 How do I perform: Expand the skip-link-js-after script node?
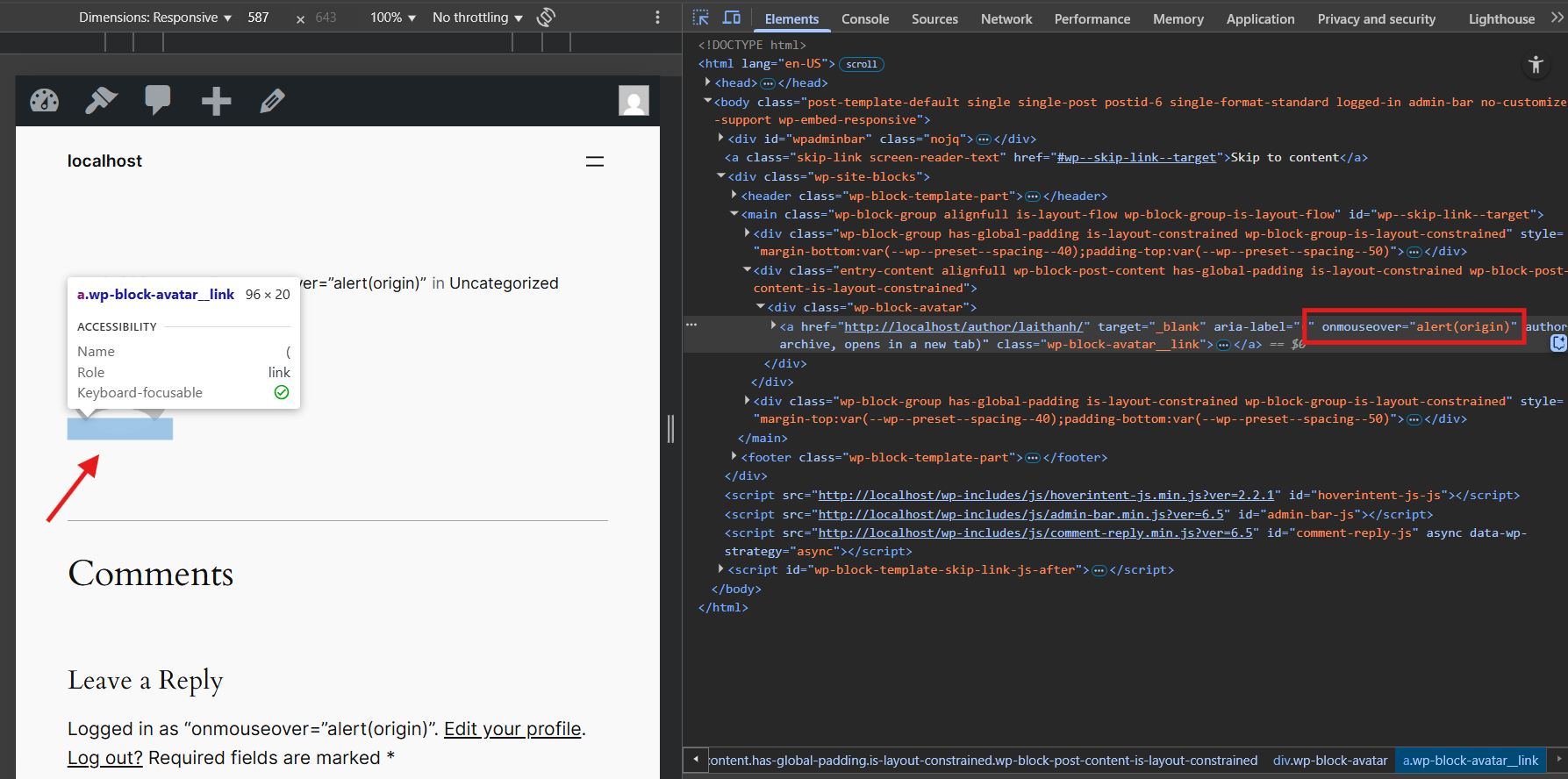[x=720, y=569]
